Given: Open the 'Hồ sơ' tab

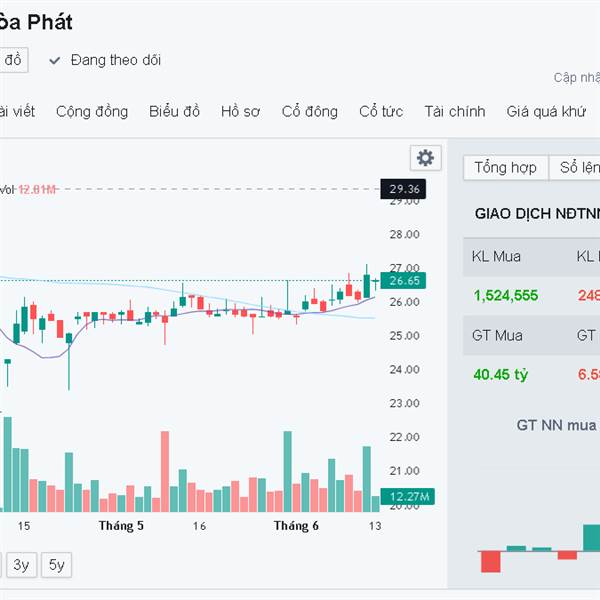Looking at the screenshot, I should point(240,111).
